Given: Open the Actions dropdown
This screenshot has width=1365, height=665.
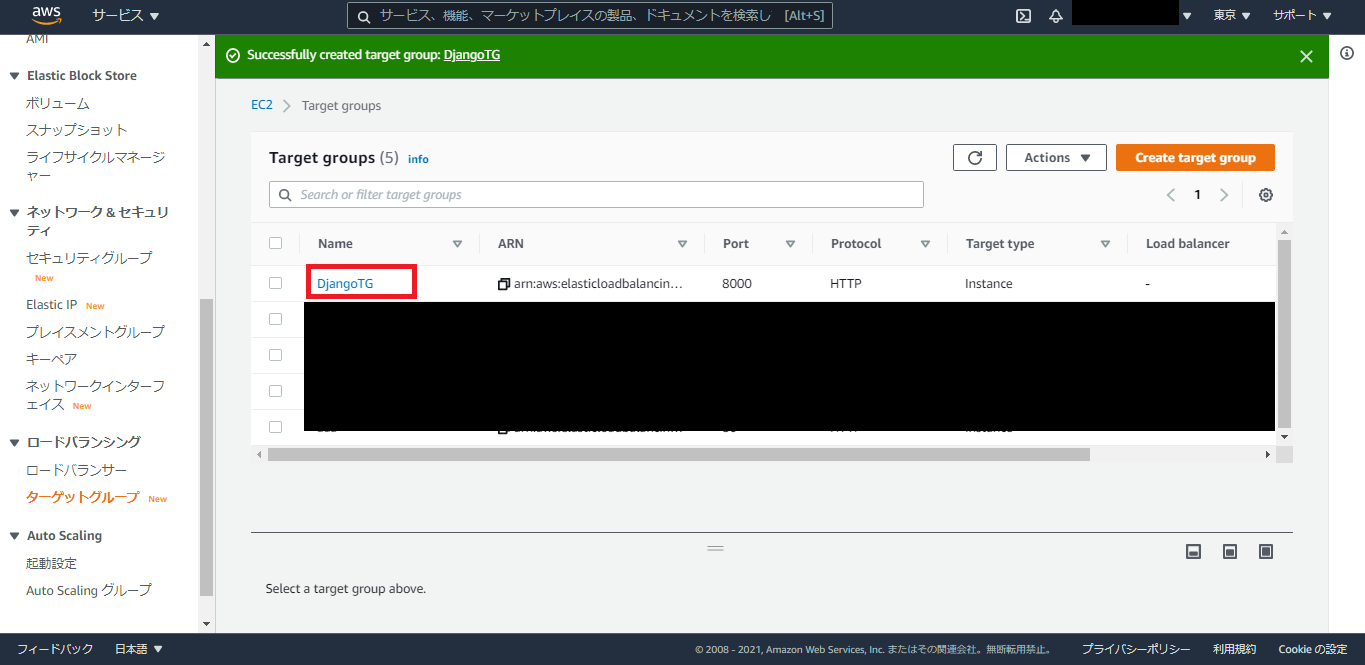Looking at the screenshot, I should (1056, 158).
